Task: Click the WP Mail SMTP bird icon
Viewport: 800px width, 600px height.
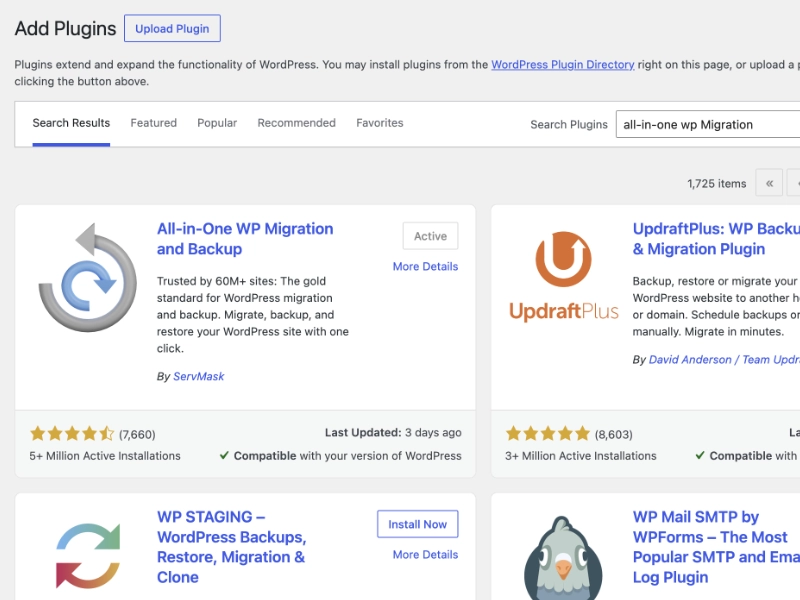Action: 563,558
